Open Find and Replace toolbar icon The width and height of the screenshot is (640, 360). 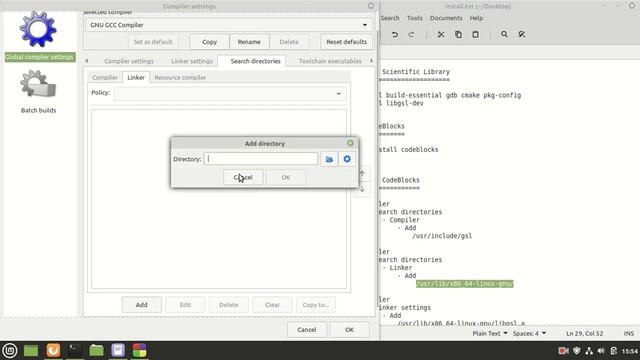tap(522, 35)
